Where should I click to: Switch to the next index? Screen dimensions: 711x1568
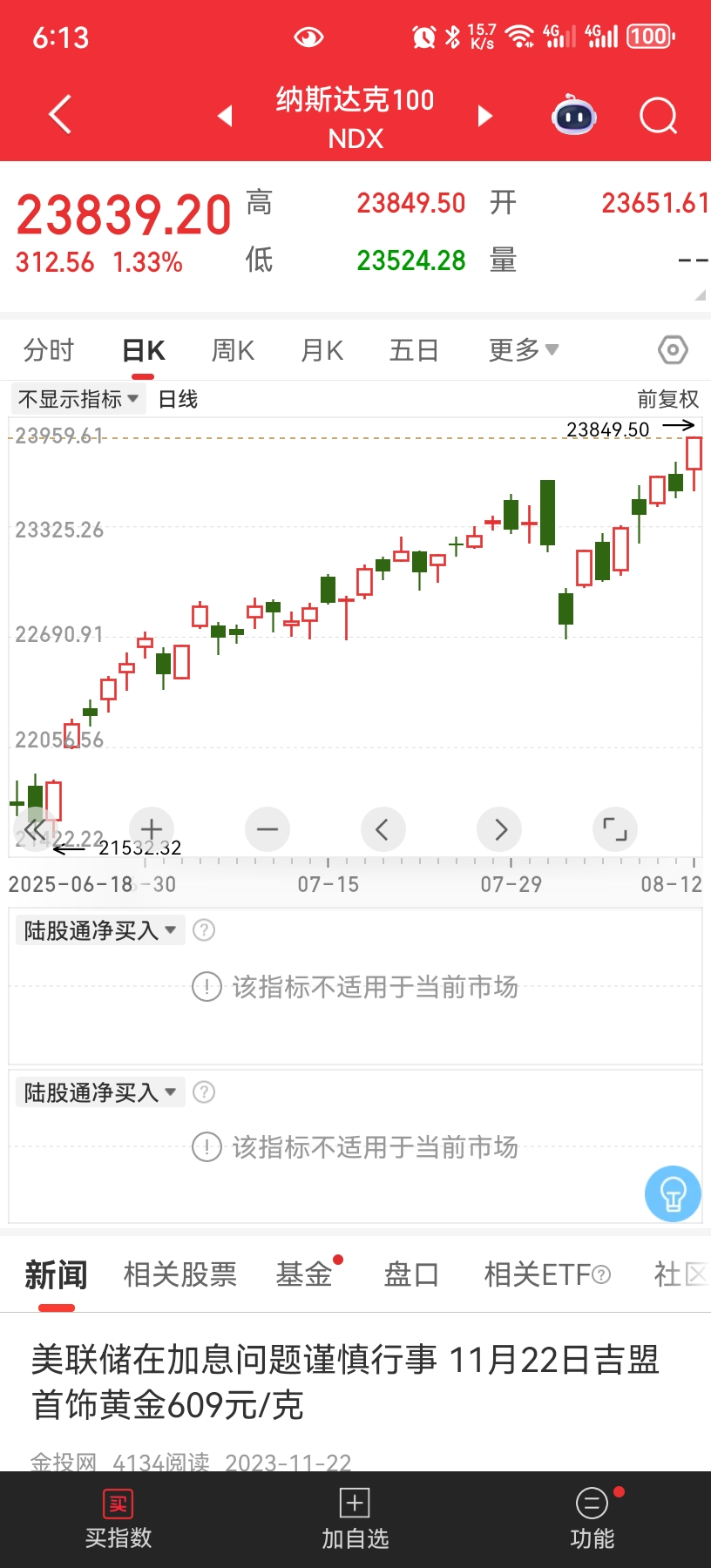[x=485, y=116]
